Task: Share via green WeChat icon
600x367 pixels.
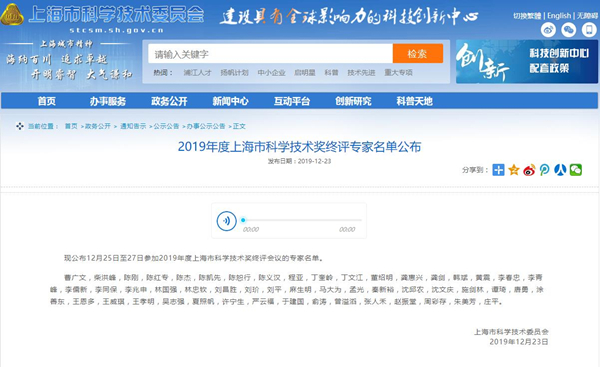Action: click(x=576, y=170)
